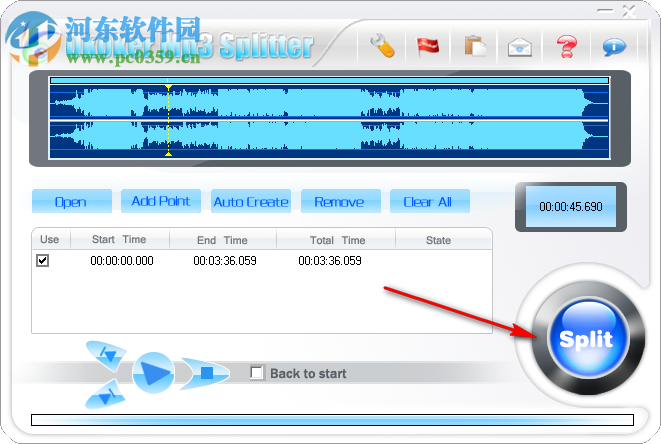Click the Total Time column header
This screenshot has height=444, width=661.
[337, 240]
